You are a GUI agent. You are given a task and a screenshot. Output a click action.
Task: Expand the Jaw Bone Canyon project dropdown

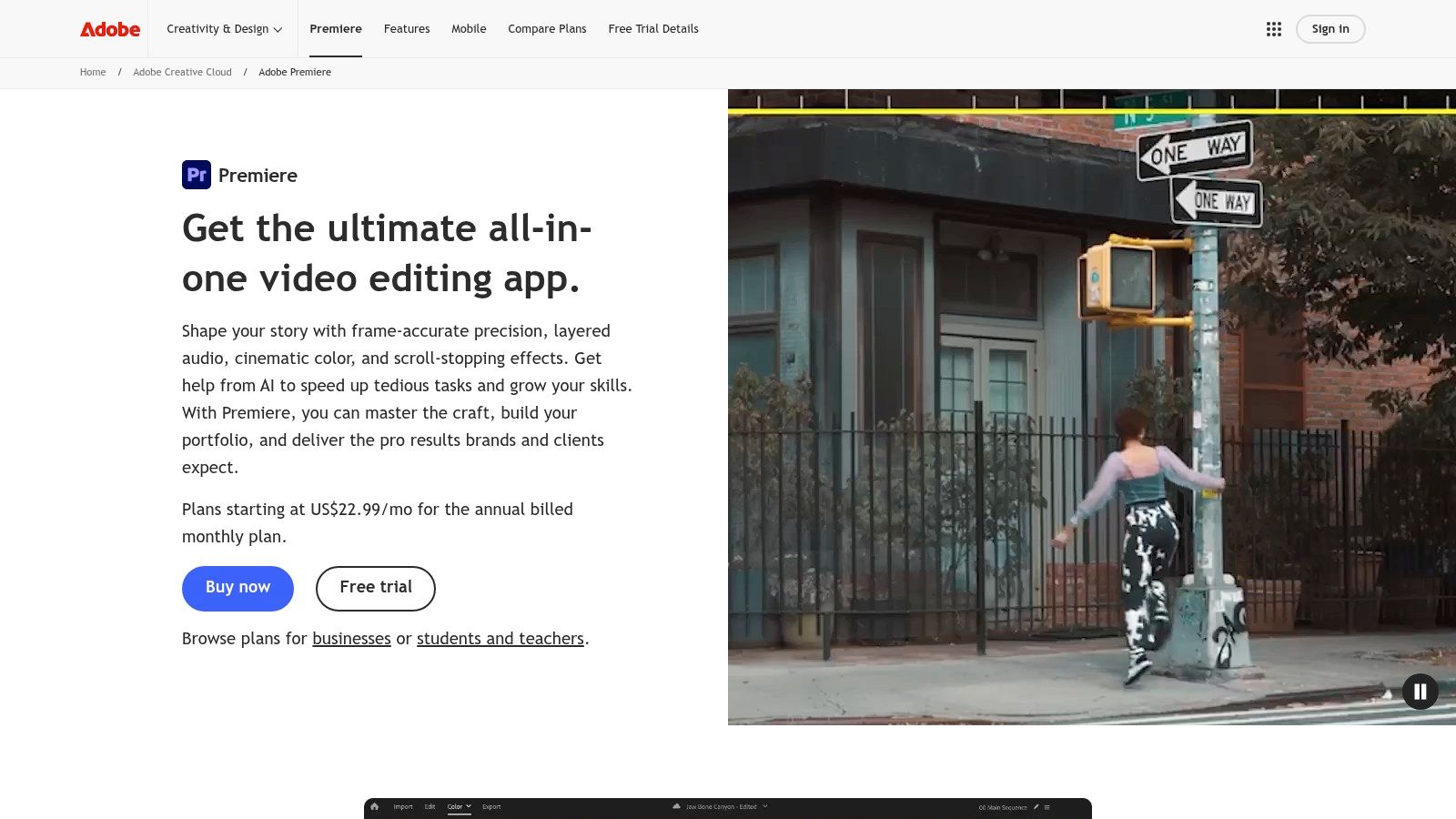(765, 805)
